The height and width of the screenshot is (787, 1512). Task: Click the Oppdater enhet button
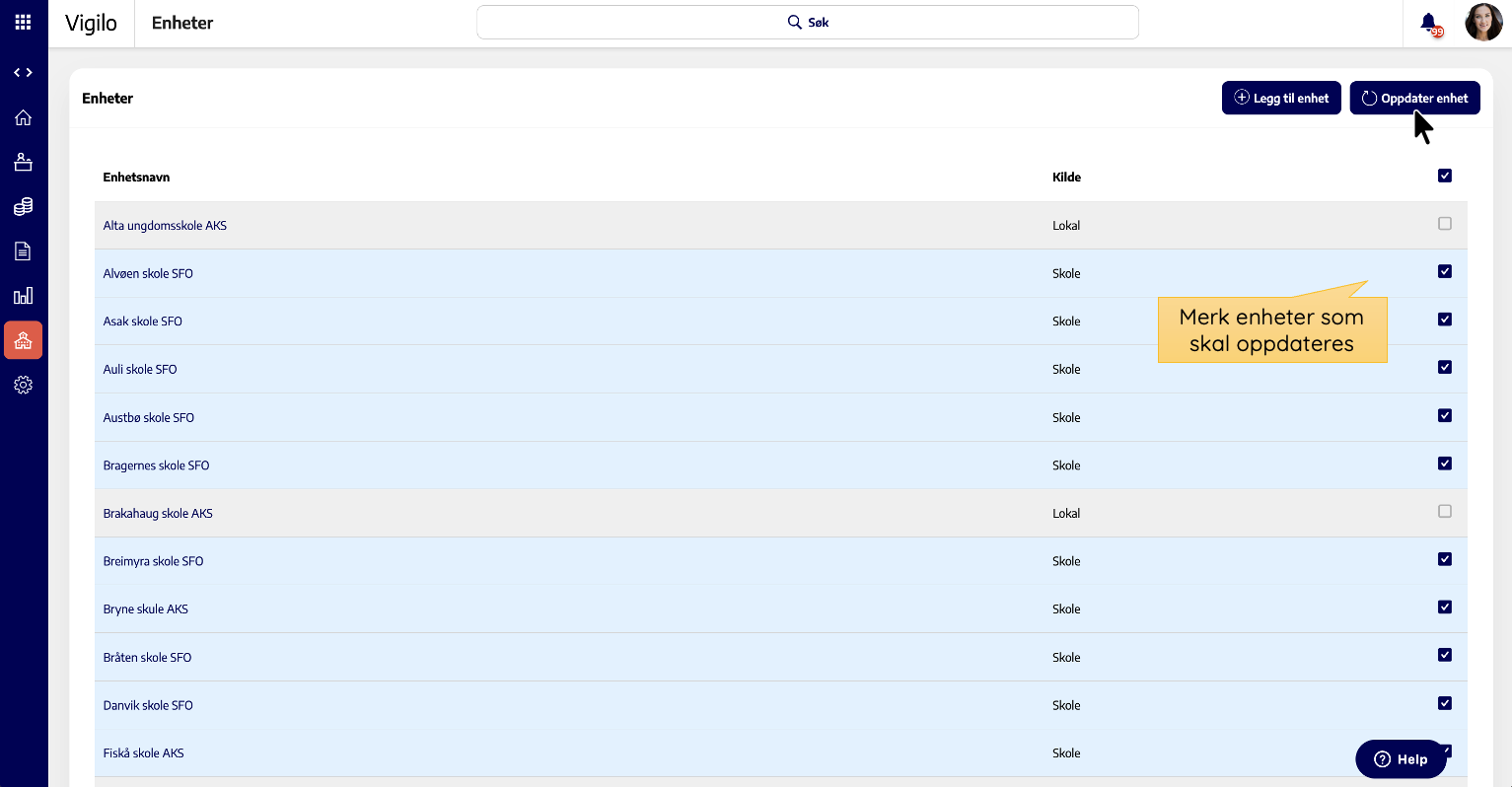pyautogui.click(x=1413, y=98)
